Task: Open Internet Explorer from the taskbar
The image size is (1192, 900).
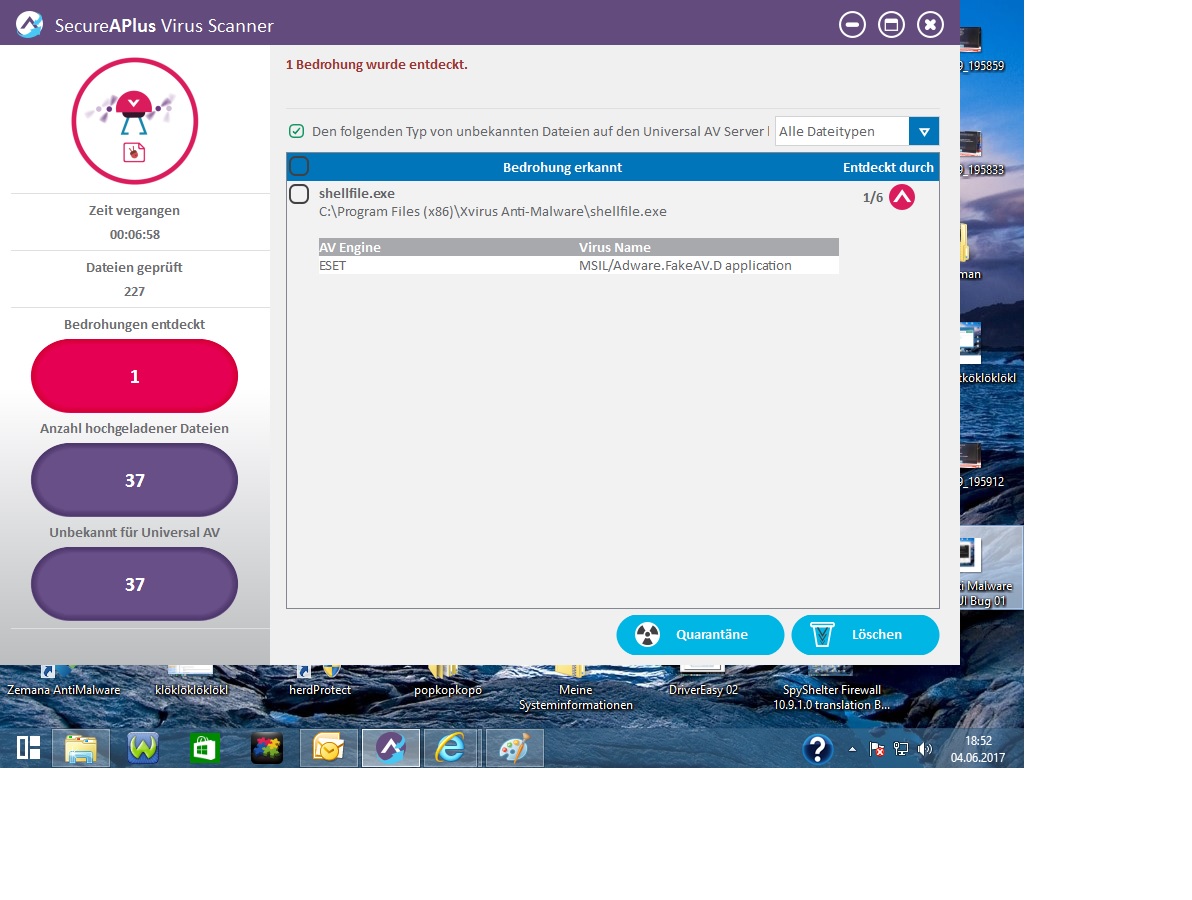Action: 451,748
